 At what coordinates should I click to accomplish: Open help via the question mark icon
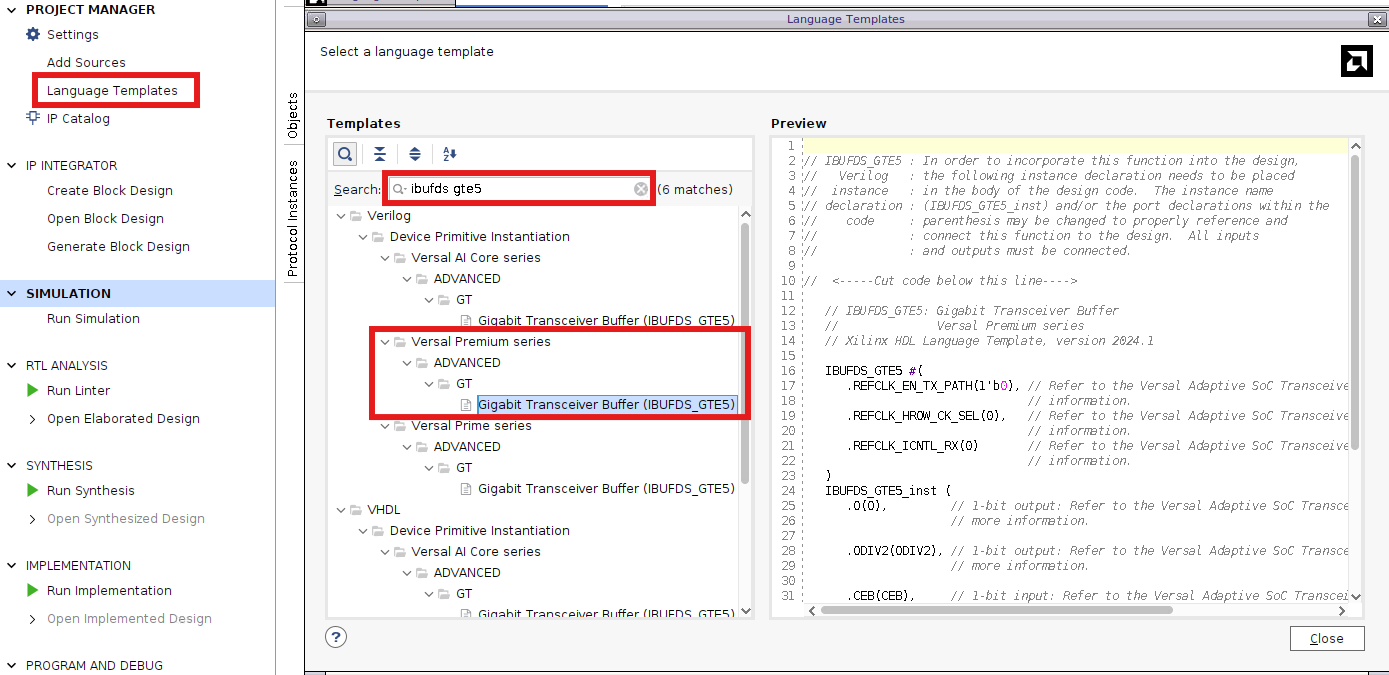335,636
